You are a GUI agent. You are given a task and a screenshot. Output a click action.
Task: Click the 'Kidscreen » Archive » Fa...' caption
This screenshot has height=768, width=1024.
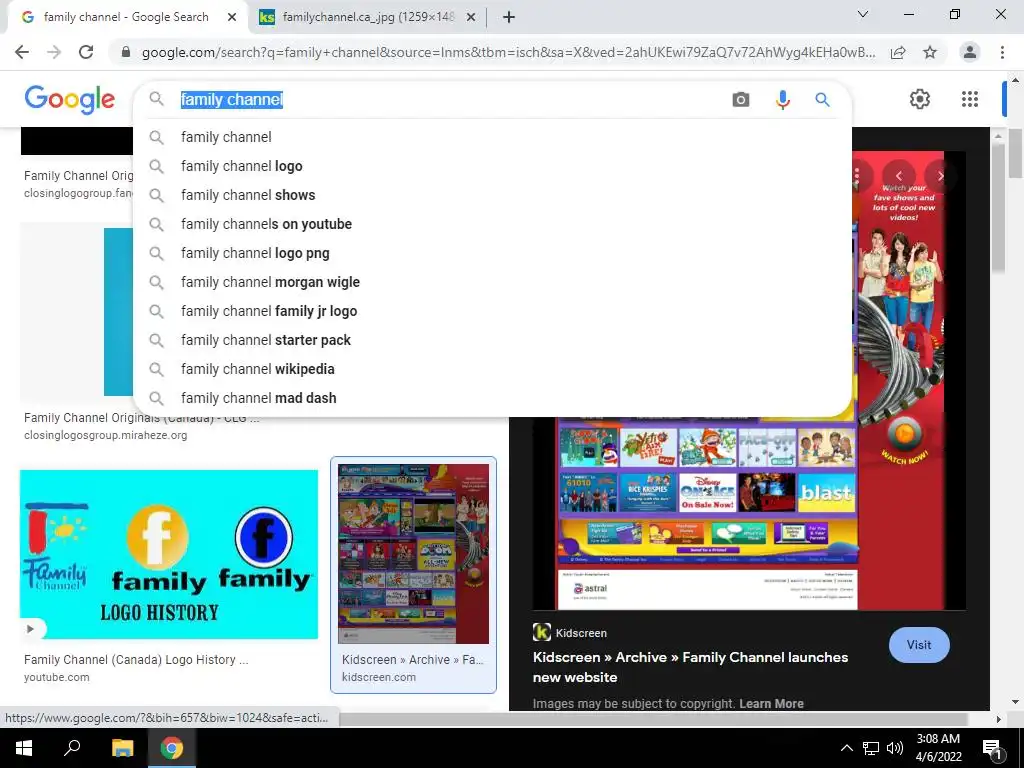(x=413, y=660)
